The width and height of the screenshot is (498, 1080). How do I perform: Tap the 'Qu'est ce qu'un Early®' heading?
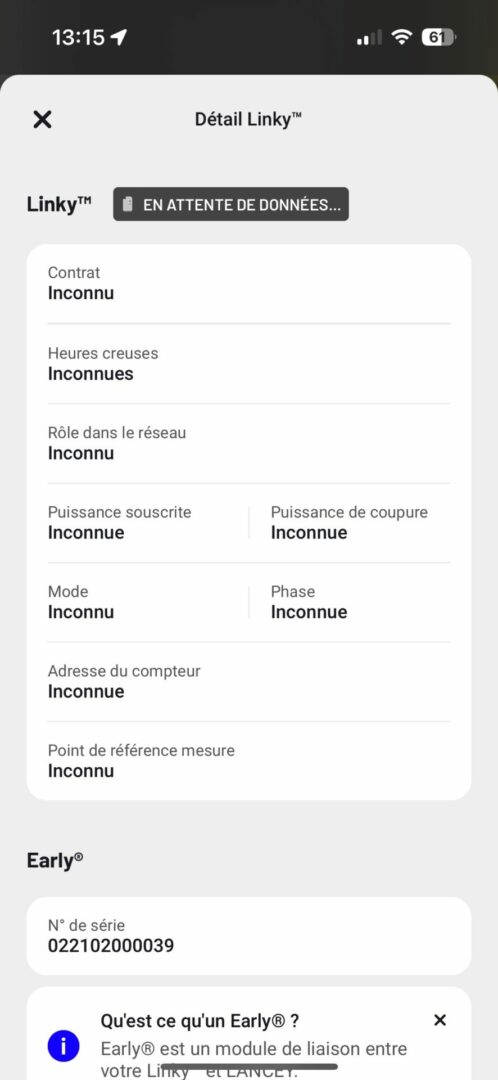[200, 1020]
